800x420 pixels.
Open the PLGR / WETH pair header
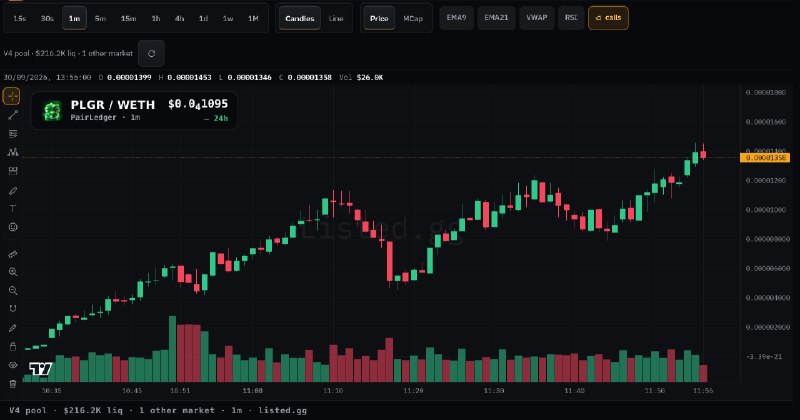[134, 110]
